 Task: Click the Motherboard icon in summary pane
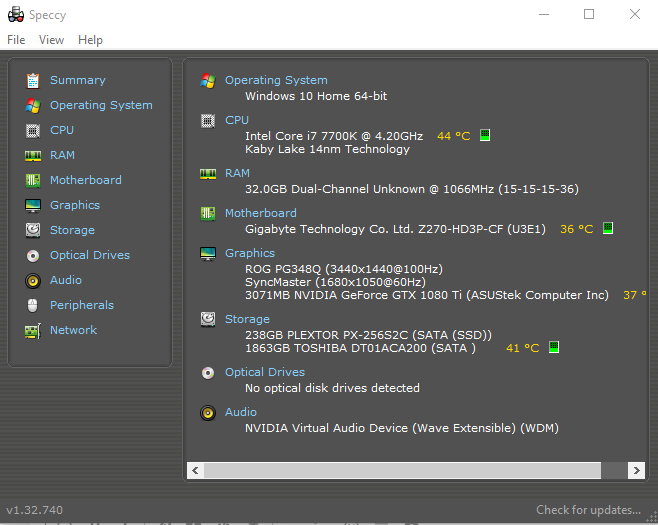[x=208, y=214]
